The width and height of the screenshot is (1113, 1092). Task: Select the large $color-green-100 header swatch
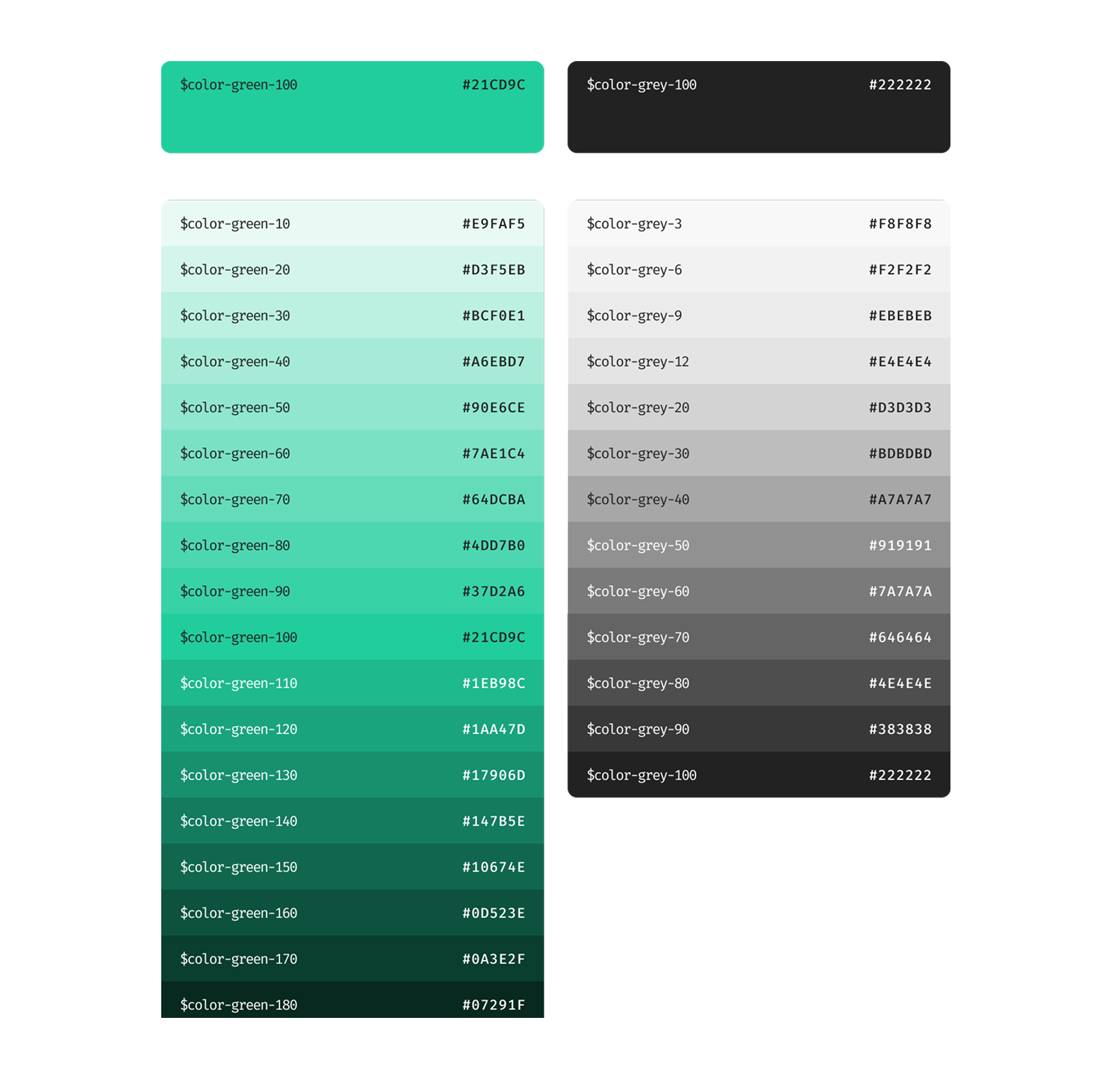click(x=352, y=107)
